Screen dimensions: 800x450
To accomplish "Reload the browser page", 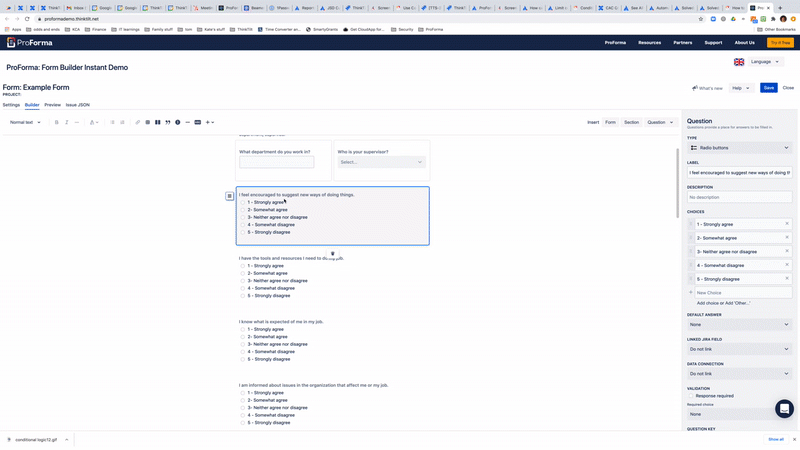I will pyautogui.click(x=27, y=19).
